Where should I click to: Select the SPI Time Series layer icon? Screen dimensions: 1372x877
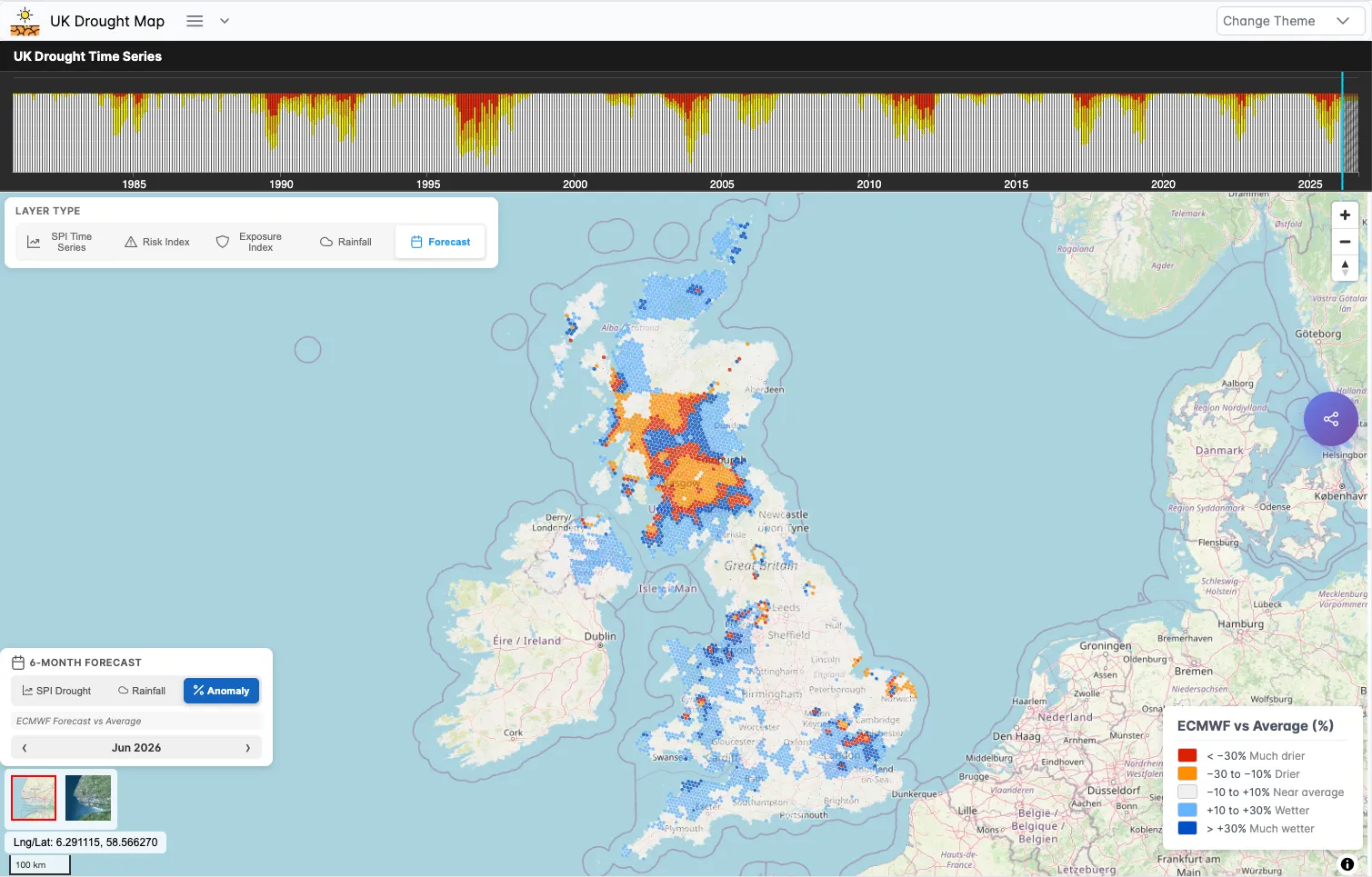34,241
